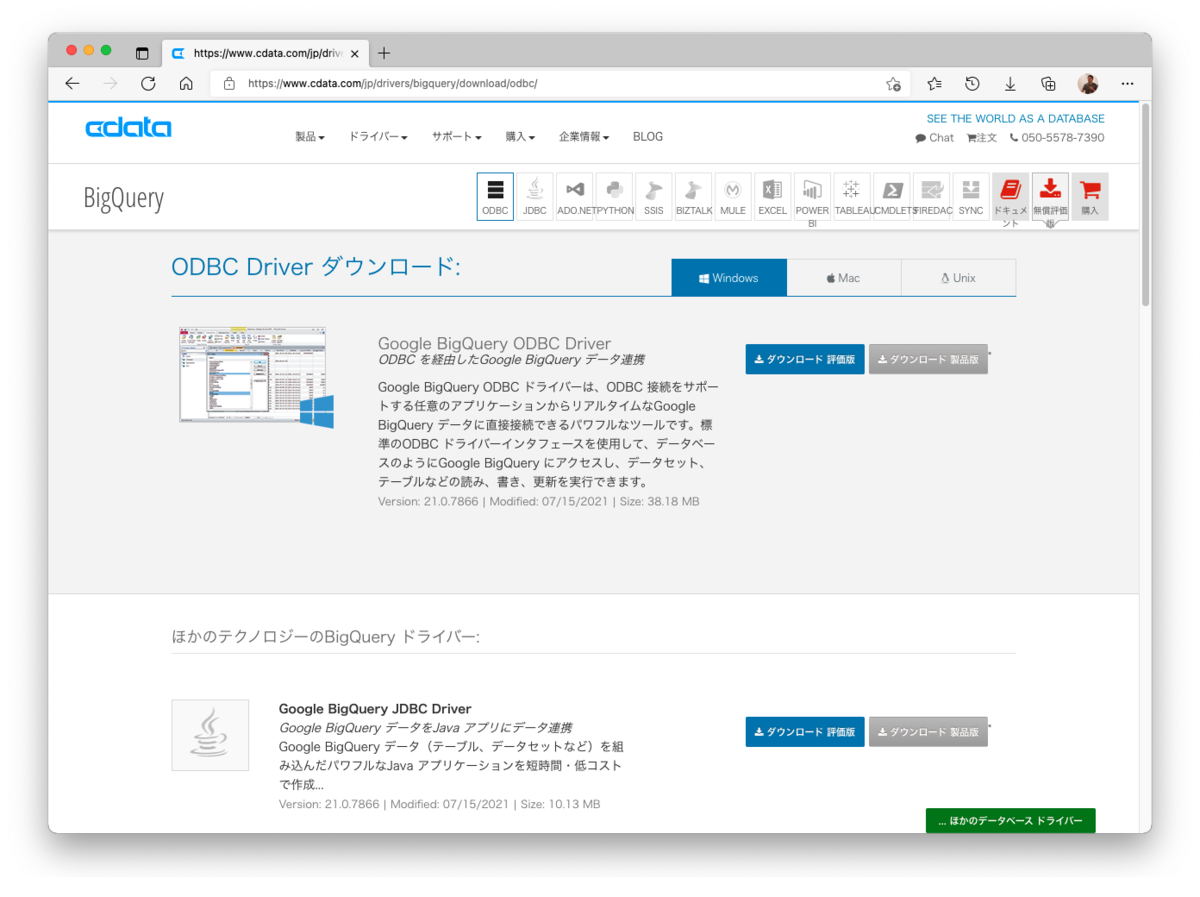Open the red documentation book icon
Viewport: 1200px width, 897px height.
(1010, 197)
